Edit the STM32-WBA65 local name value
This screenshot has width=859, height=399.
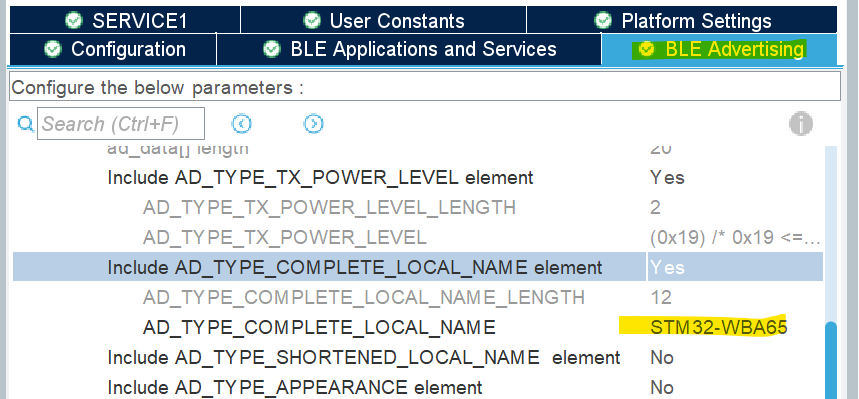(x=718, y=327)
